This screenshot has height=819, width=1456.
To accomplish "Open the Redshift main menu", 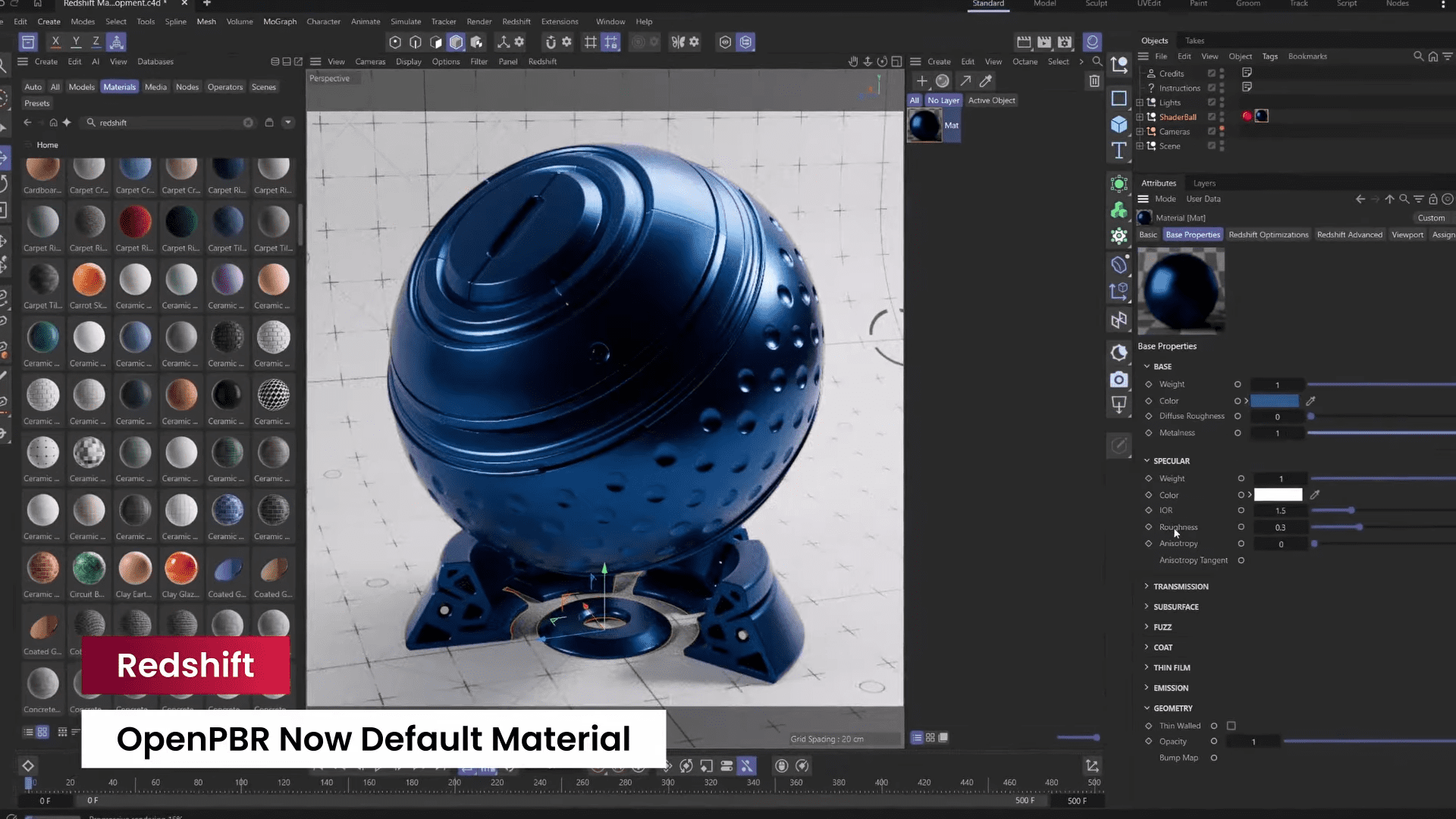I will click(516, 21).
